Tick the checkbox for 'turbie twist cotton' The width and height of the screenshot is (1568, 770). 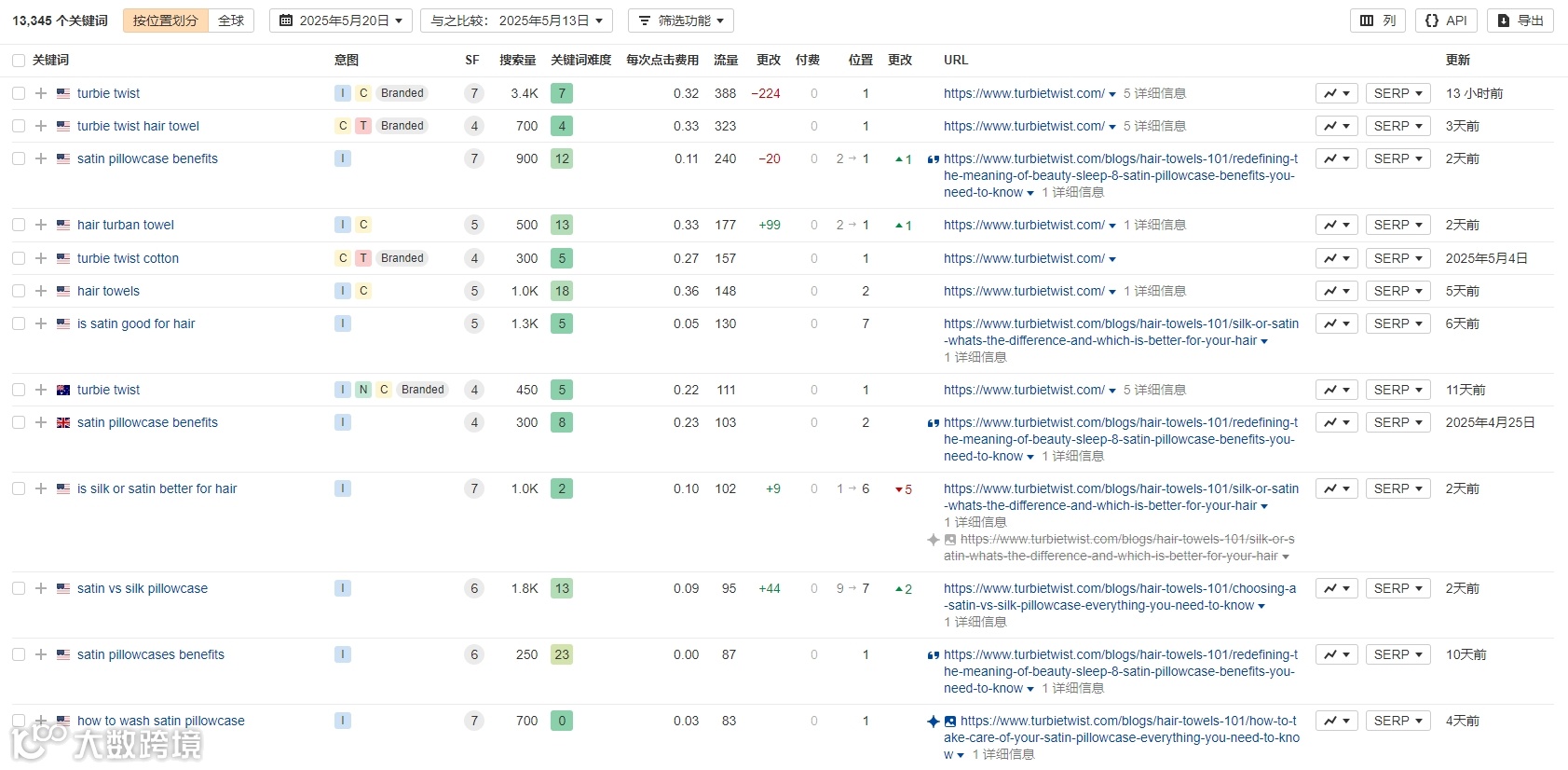pyautogui.click(x=19, y=258)
